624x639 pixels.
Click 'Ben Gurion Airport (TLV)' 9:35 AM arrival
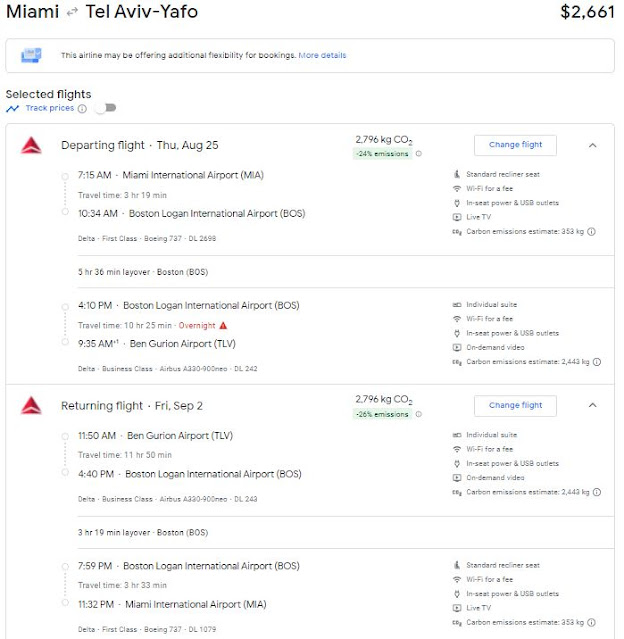183,344
